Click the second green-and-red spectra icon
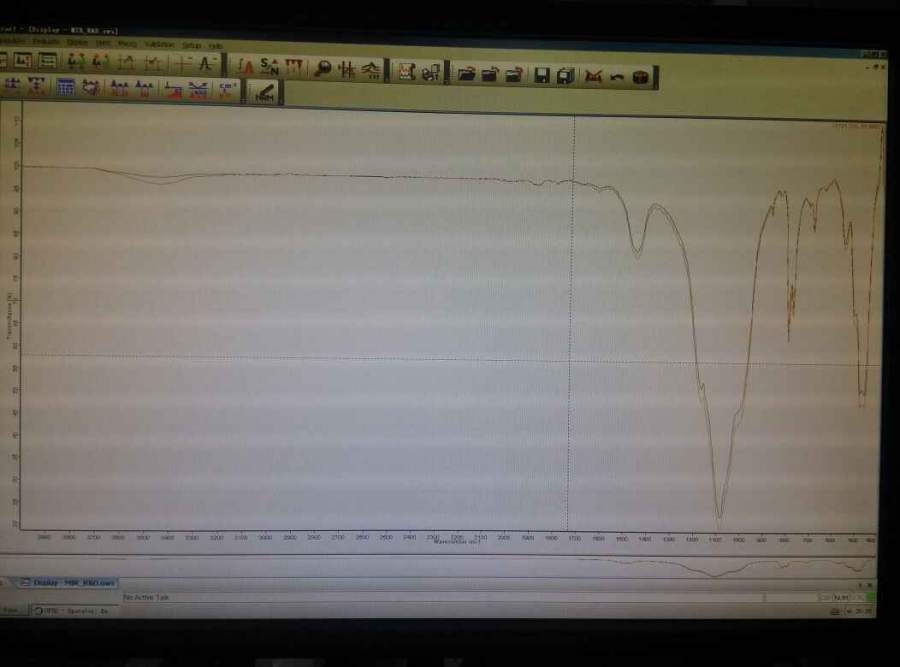 pos(100,61)
